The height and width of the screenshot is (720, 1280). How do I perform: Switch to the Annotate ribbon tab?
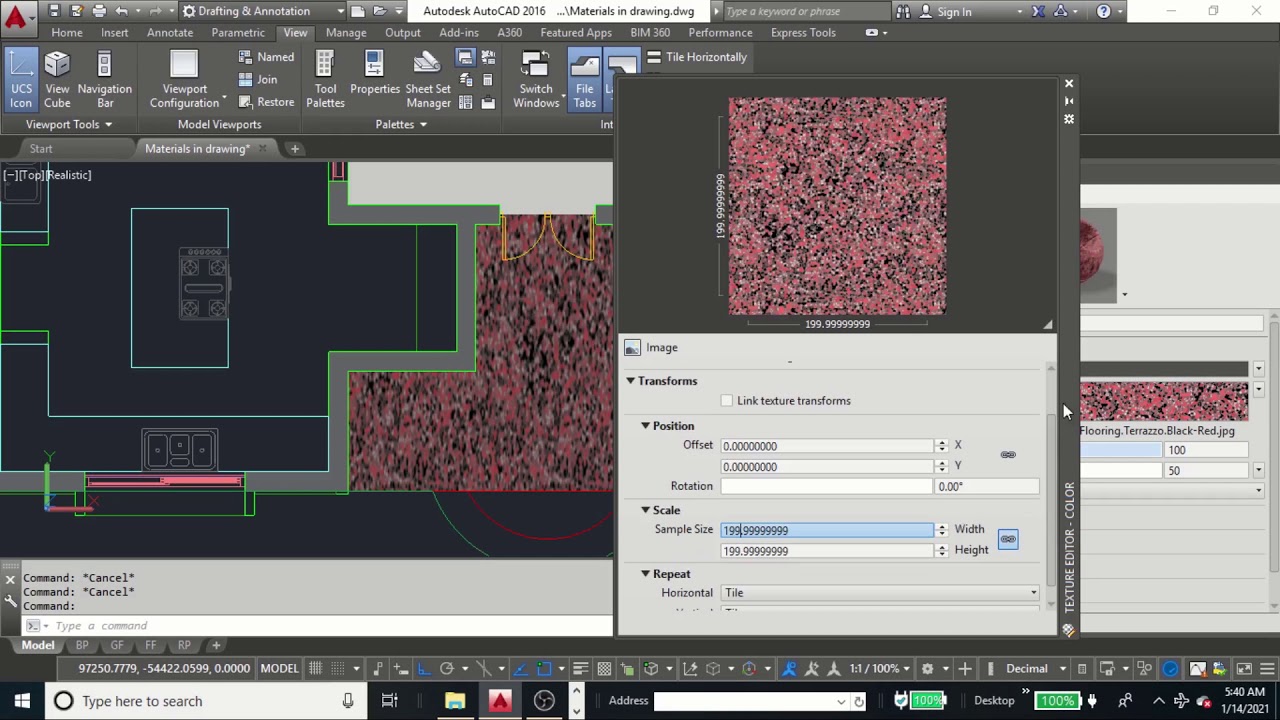170,32
